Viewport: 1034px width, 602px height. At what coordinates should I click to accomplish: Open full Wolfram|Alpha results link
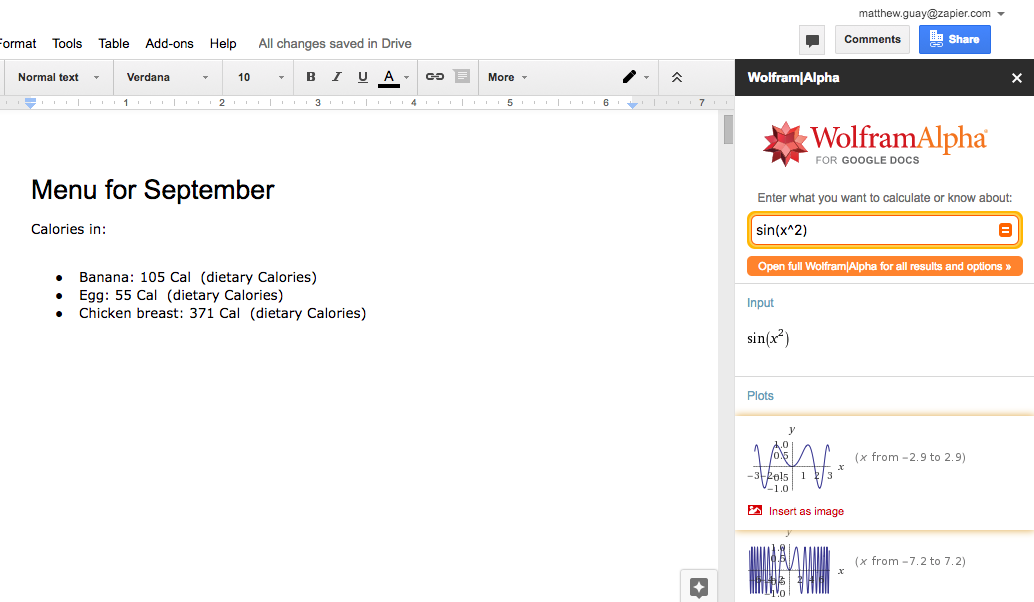(x=884, y=266)
